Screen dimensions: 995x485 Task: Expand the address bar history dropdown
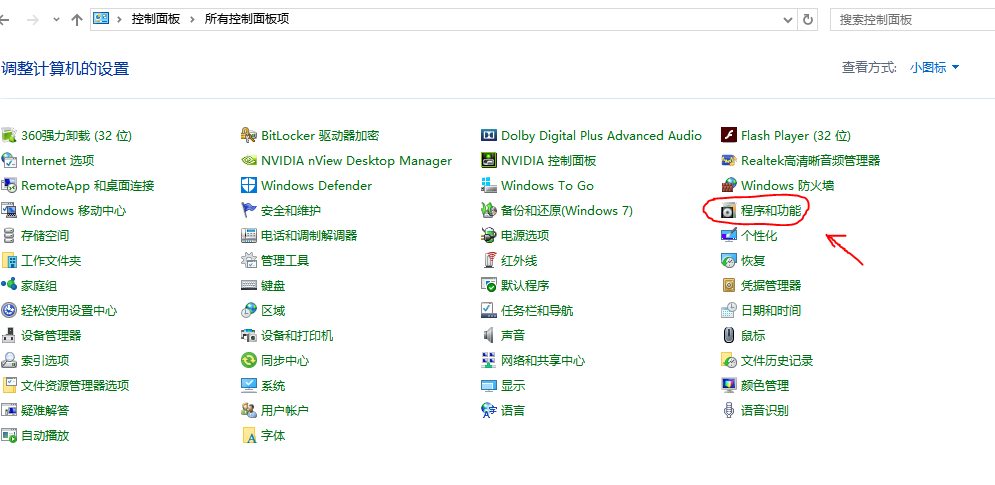(x=789, y=20)
